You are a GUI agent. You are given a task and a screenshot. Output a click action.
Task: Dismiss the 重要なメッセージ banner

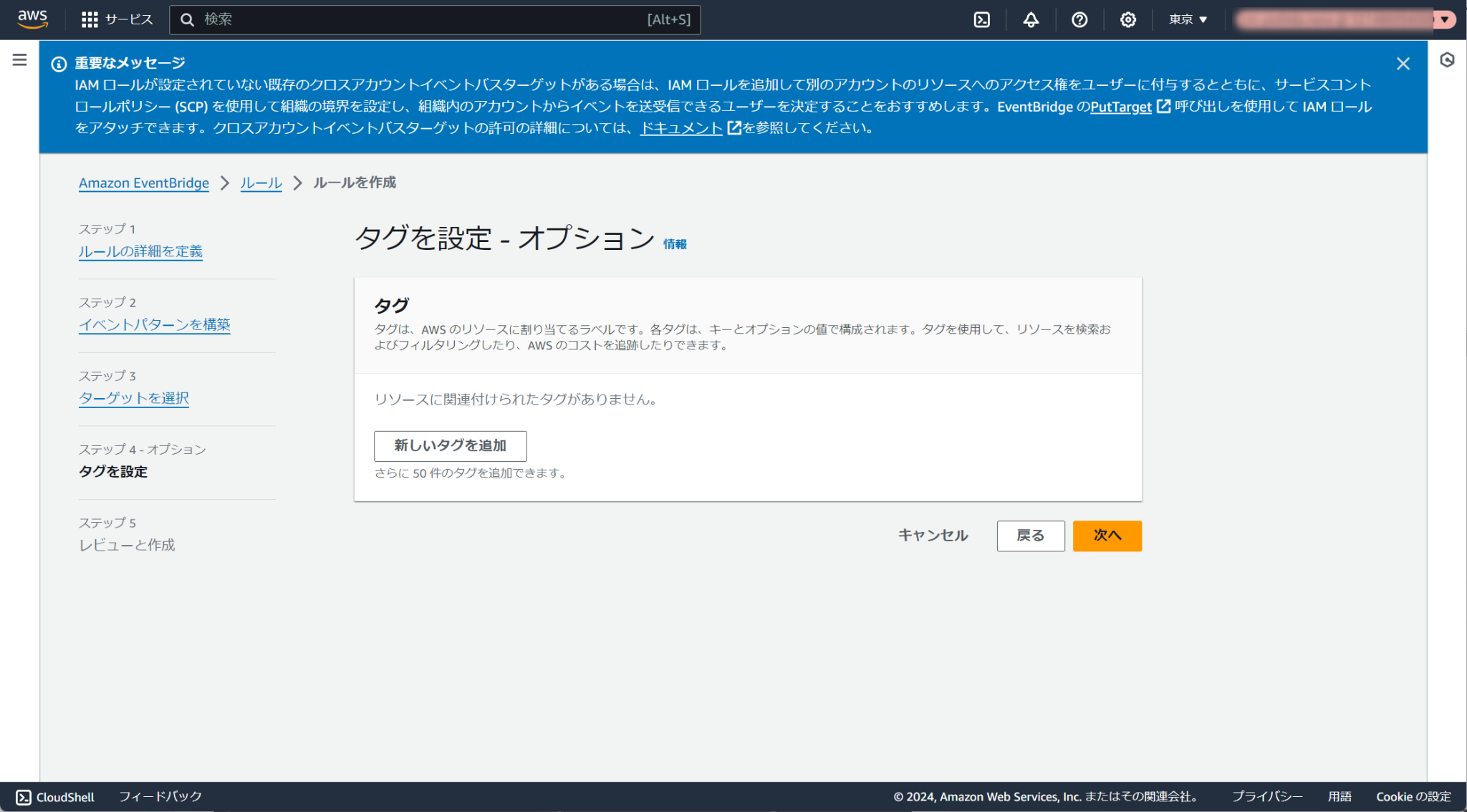[1403, 64]
